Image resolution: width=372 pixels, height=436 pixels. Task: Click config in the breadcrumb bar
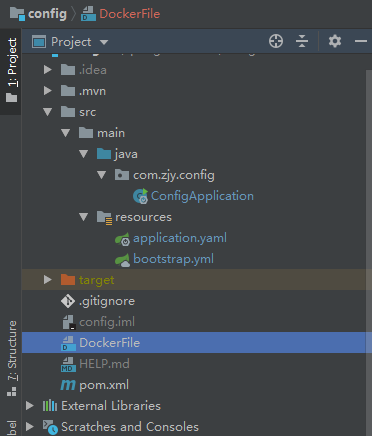[x=47, y=14]
